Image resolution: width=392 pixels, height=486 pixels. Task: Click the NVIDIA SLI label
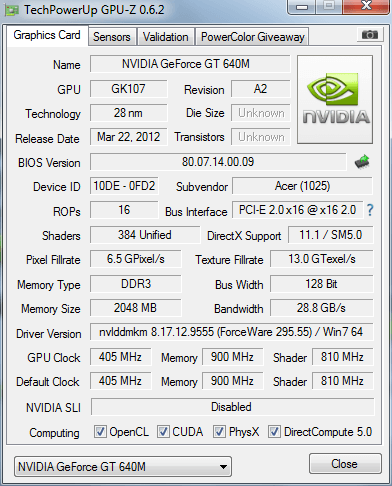tap(53, 408)
